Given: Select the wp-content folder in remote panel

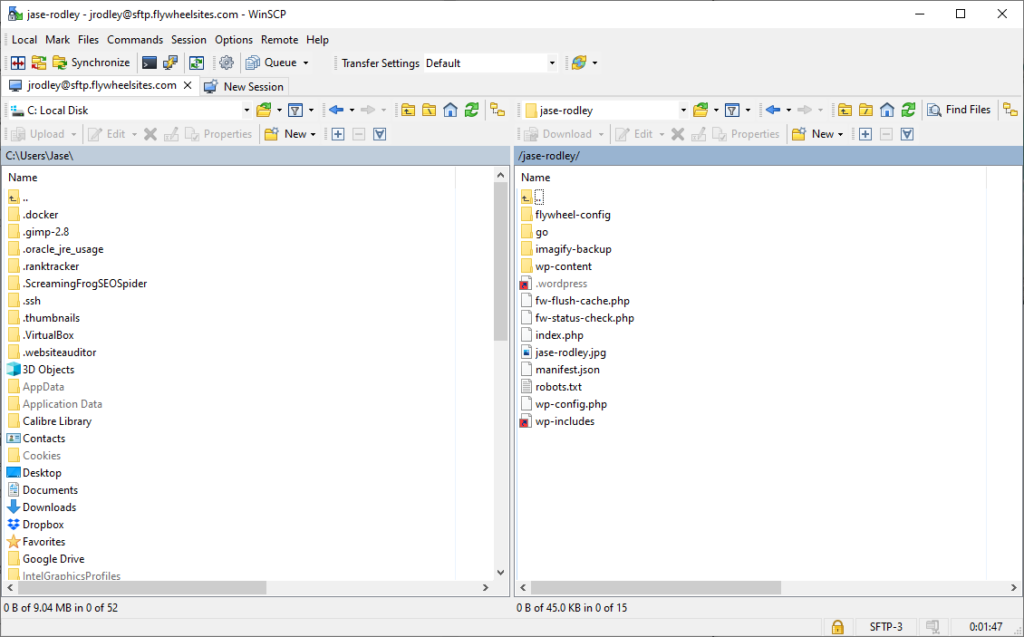Looking at the screenshot, I should [x=556, y=267].
